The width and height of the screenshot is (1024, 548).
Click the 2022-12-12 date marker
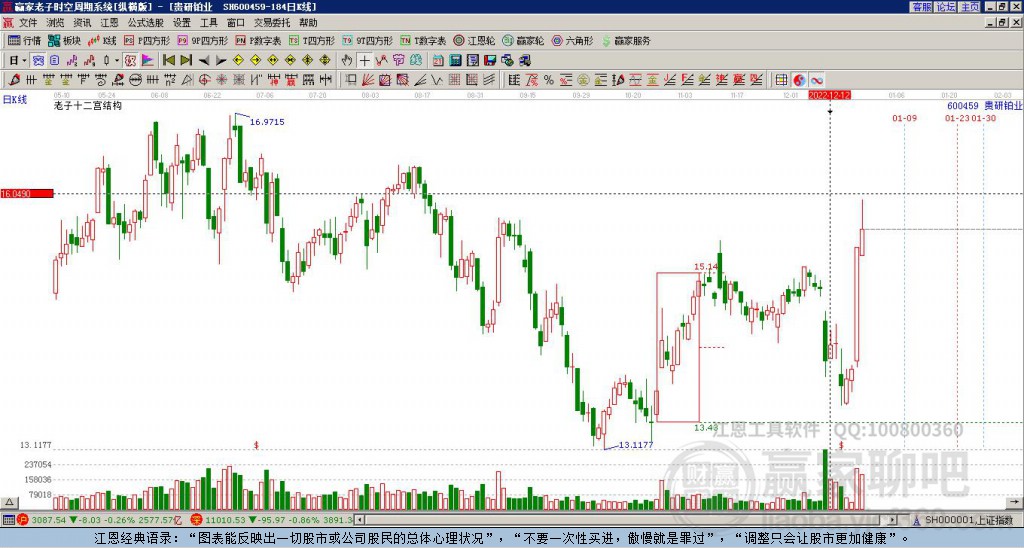click(829, 95)
